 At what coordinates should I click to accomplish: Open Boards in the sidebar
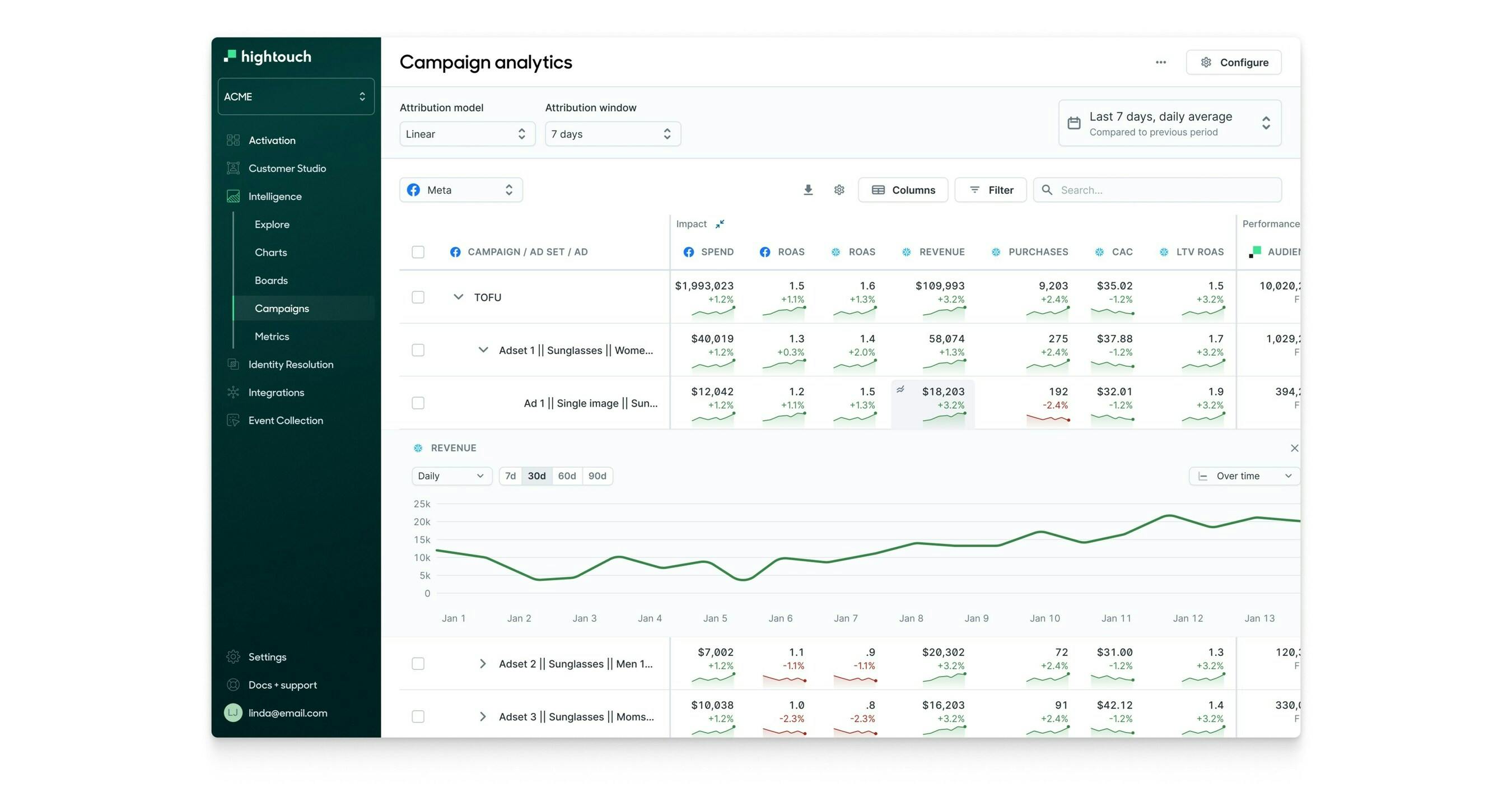(271, 281)
